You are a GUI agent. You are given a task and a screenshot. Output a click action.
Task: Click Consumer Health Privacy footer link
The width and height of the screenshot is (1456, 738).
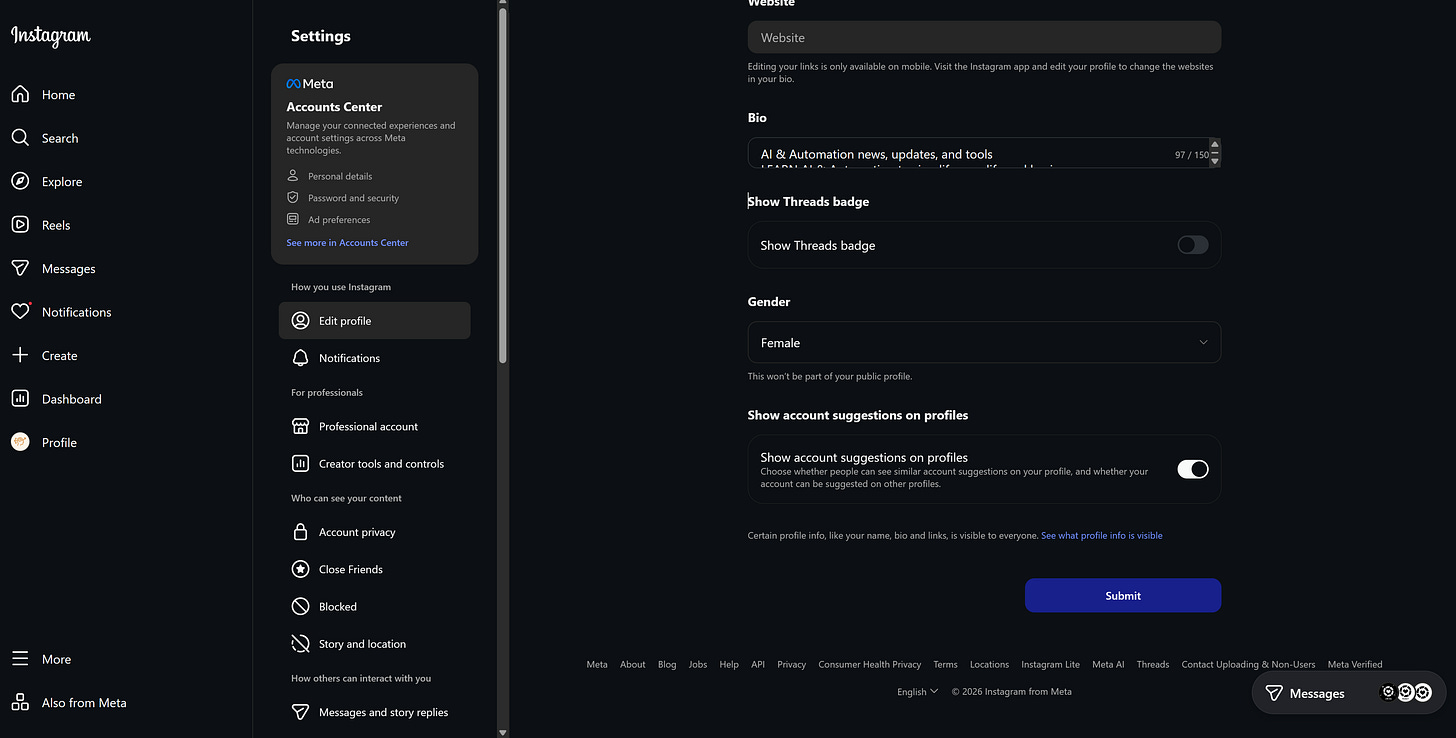[x=869, y=664]
